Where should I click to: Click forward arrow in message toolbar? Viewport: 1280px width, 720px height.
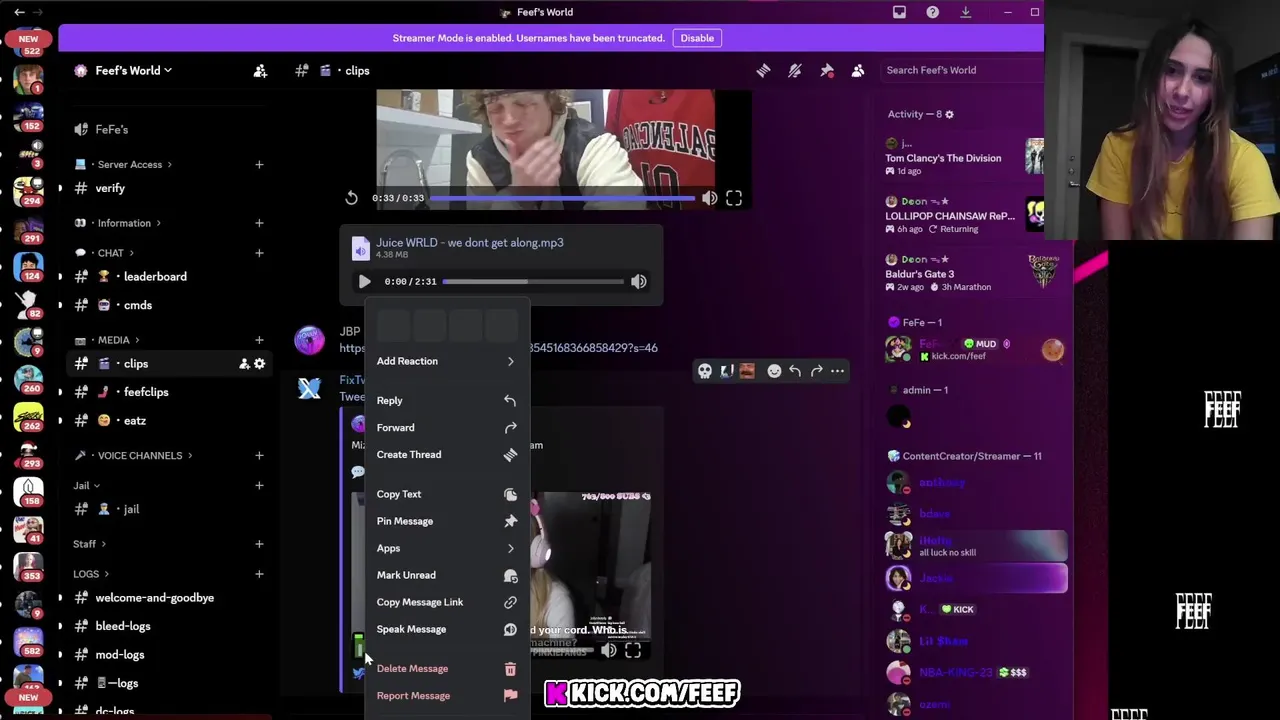coord(816,371)
